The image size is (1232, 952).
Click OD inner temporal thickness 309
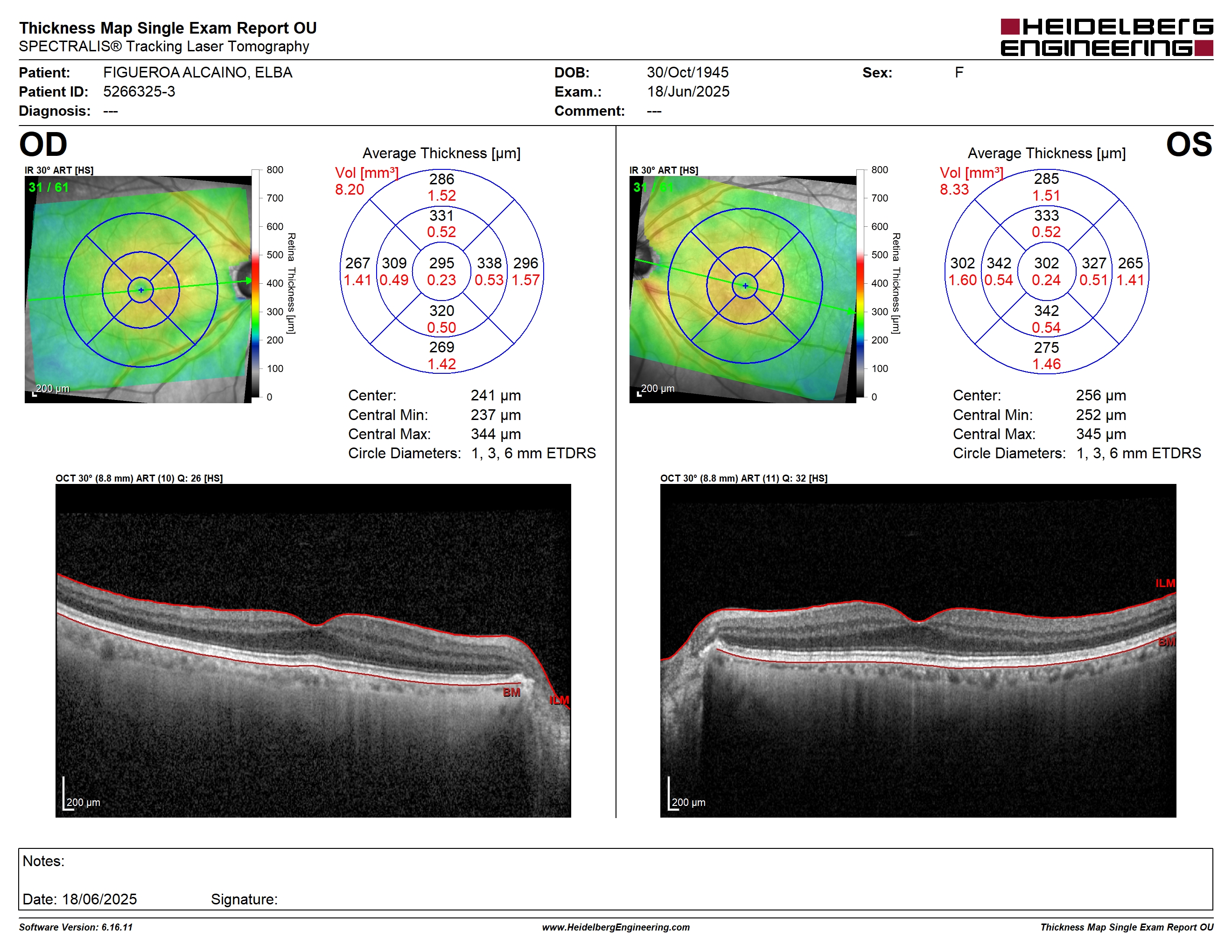click(x=394, y=263)
